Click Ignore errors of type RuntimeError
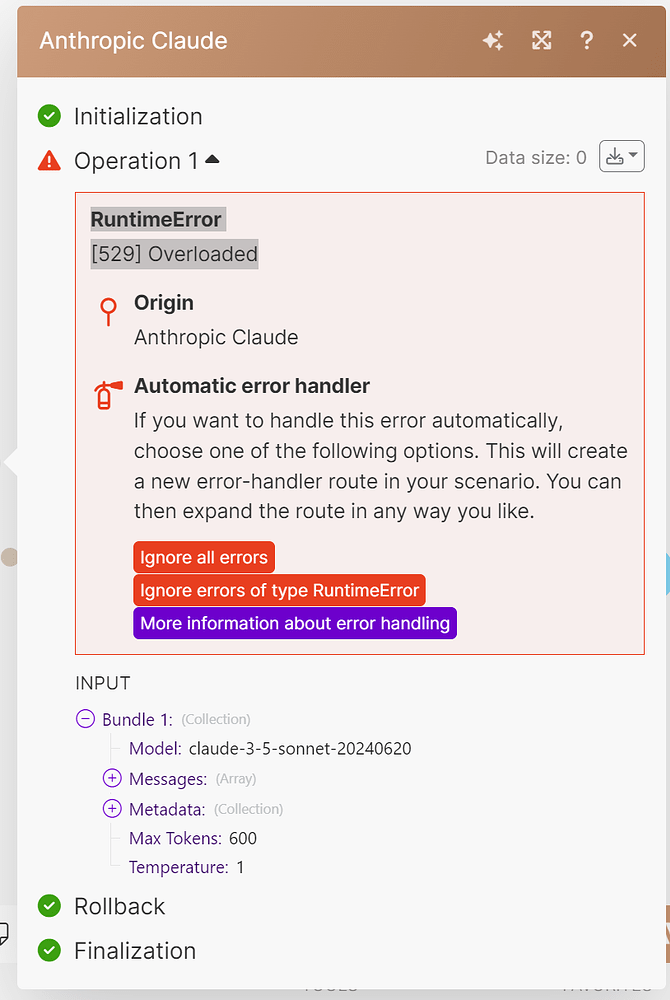The image size is (670, 1000). (x=279, y=590)
